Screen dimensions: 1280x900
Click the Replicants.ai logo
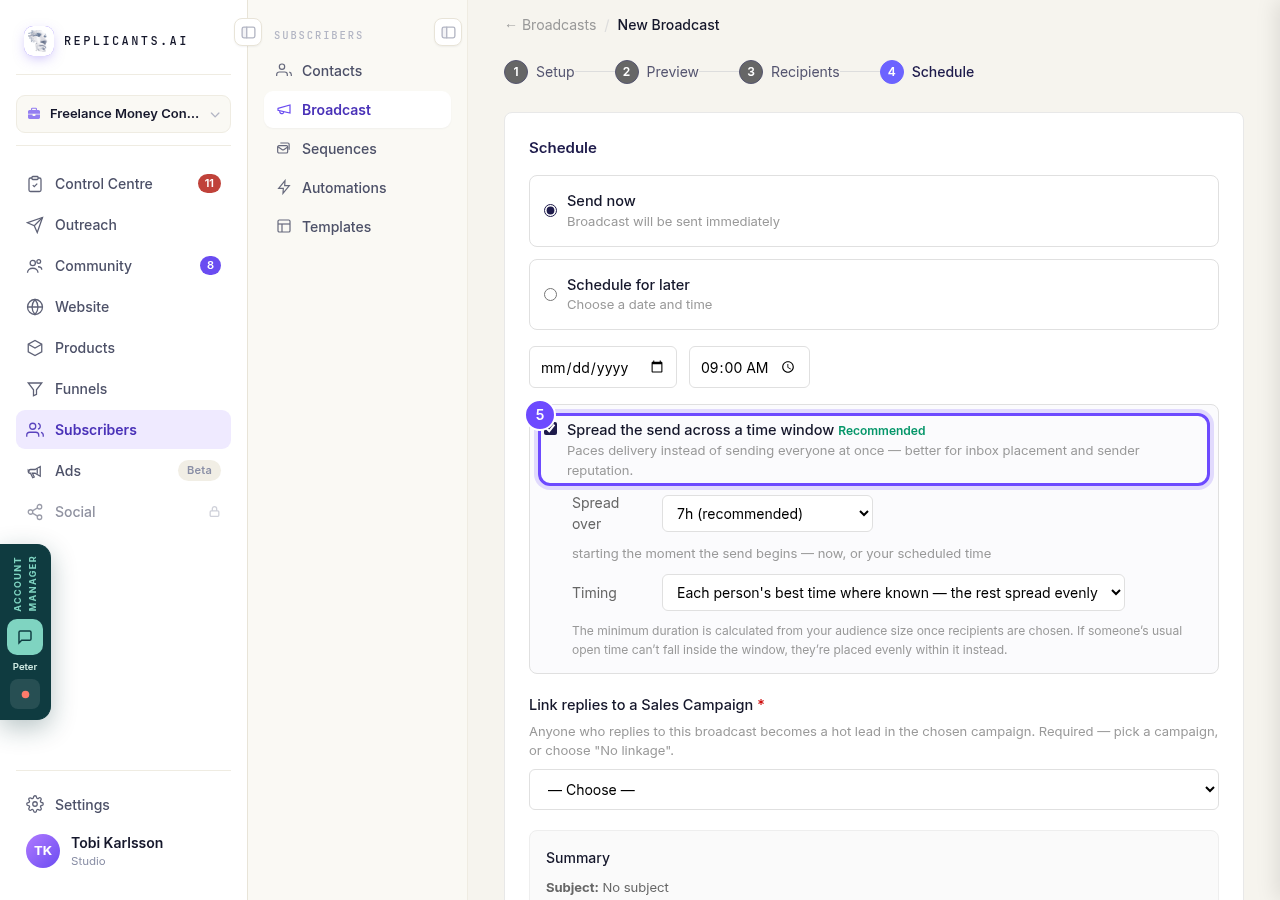click(39, 41)
